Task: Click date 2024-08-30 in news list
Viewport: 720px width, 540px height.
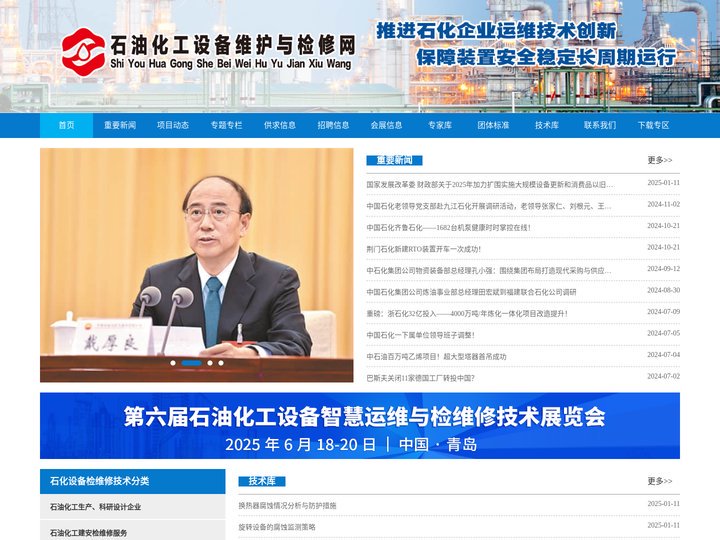Action: pyautogui.click(x=664, y=290)
